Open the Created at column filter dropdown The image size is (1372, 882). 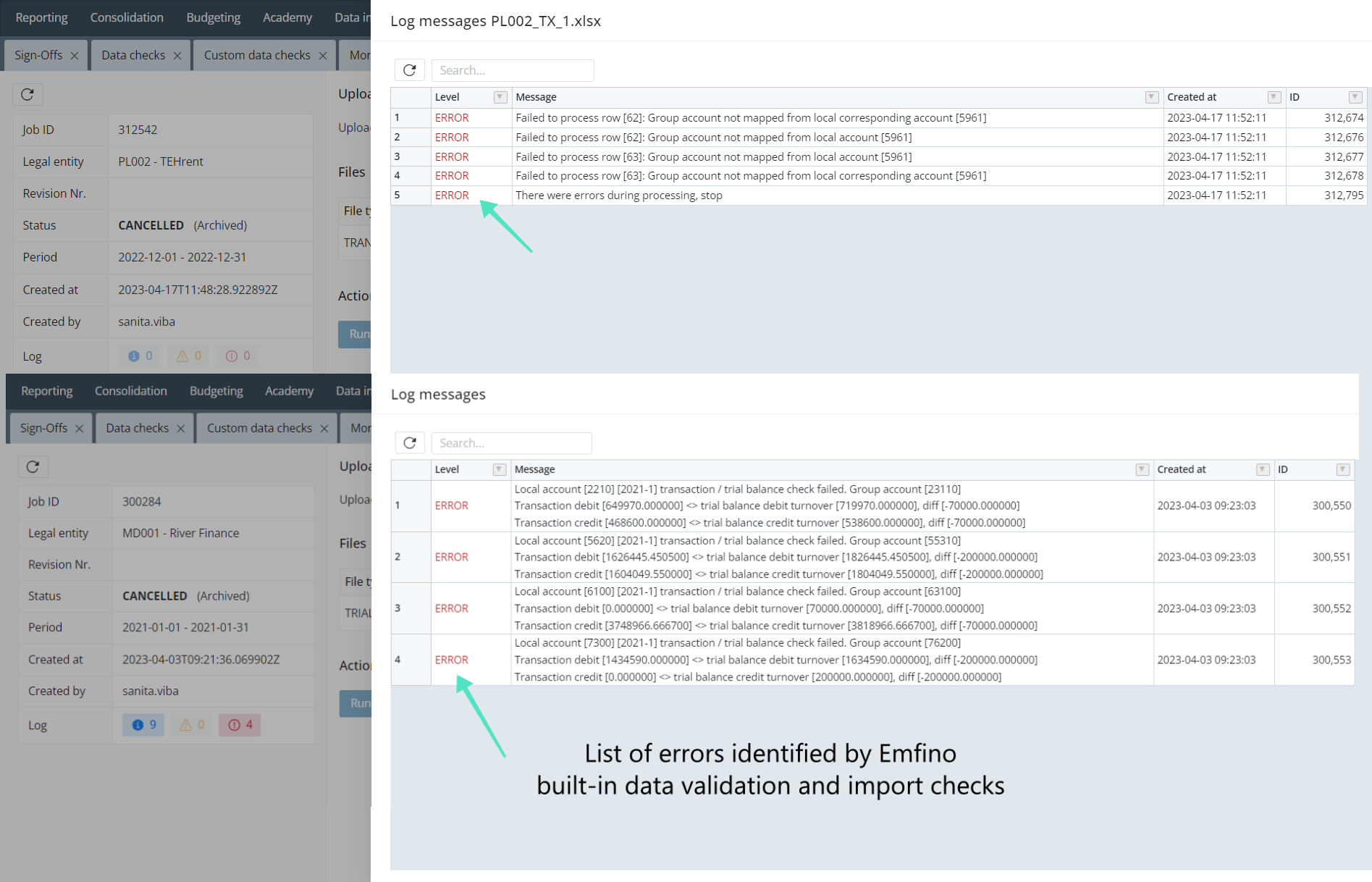point(1273,96)
